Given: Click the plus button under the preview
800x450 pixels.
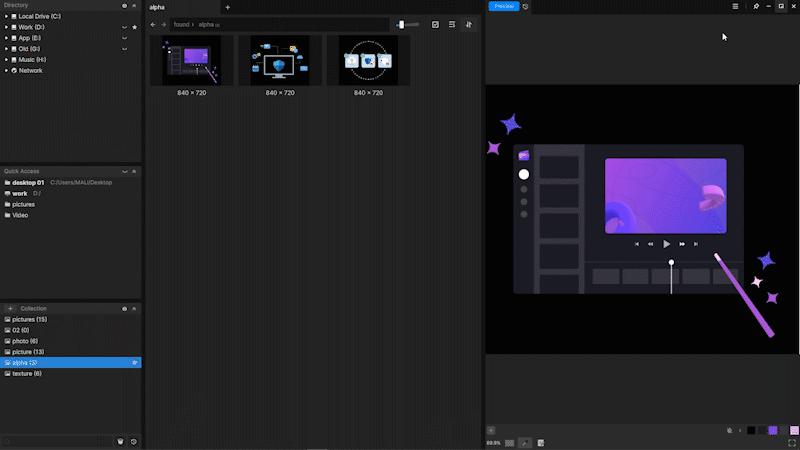Looking at the screenshot, I should pos(491,431).
